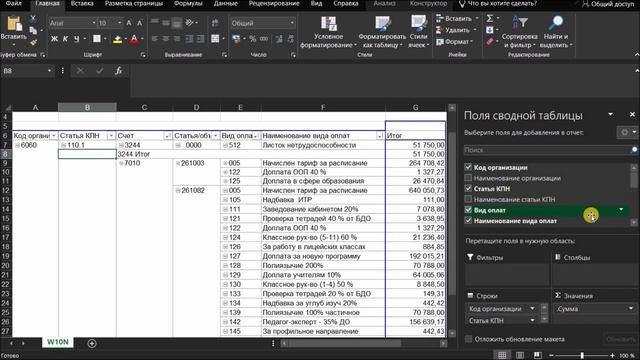Open Sort and Filter (Сортировка и фильтр)
The width and height of the screenshot is (640, 360).
point(520,33)
